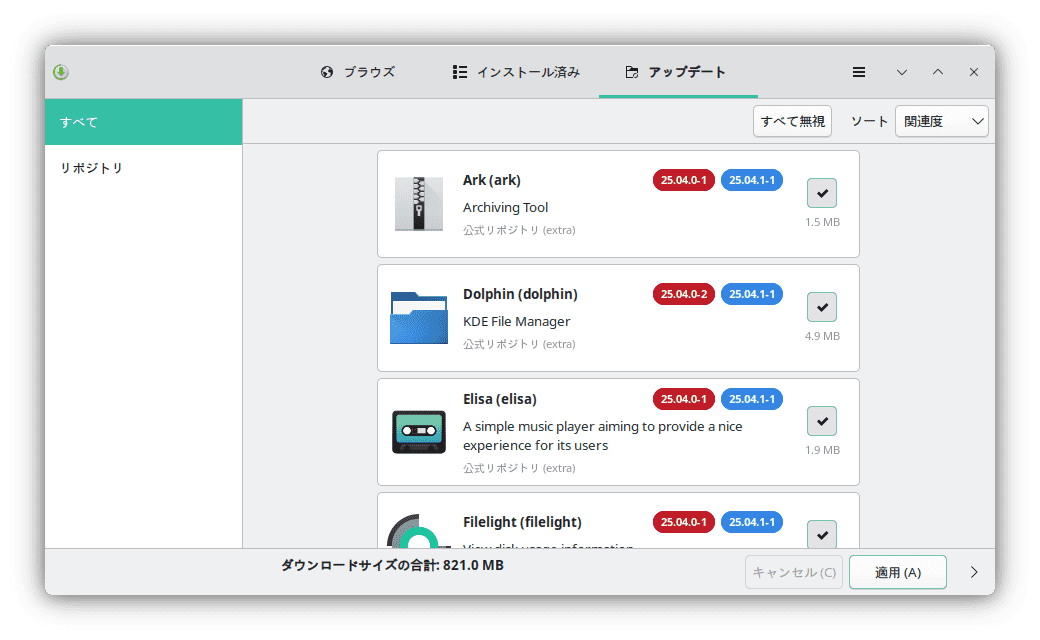
Task: Click Dolphin's blue 25.04.1-1 version badge
Action: pyautogui.click(x=751, y=294)
